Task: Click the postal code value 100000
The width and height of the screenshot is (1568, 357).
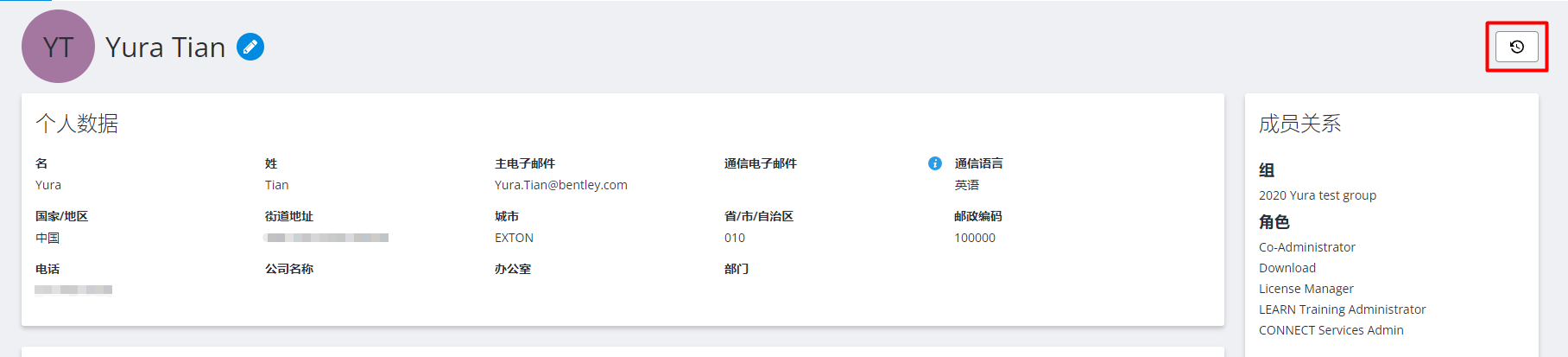Action: [974, 238]
